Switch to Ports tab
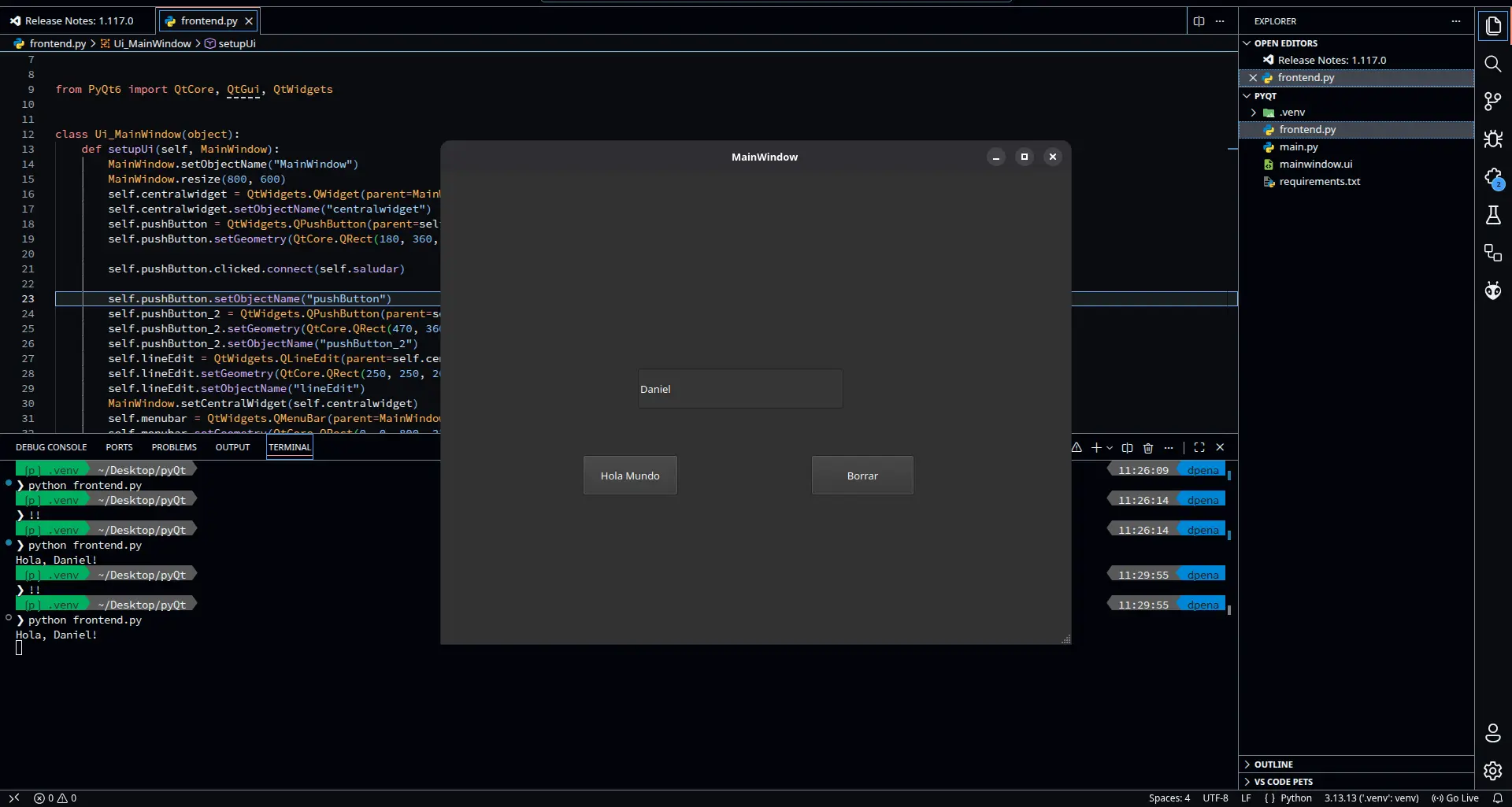Image resolution: width=1512 pixels, height=807 pixels. tap(119, 447)
